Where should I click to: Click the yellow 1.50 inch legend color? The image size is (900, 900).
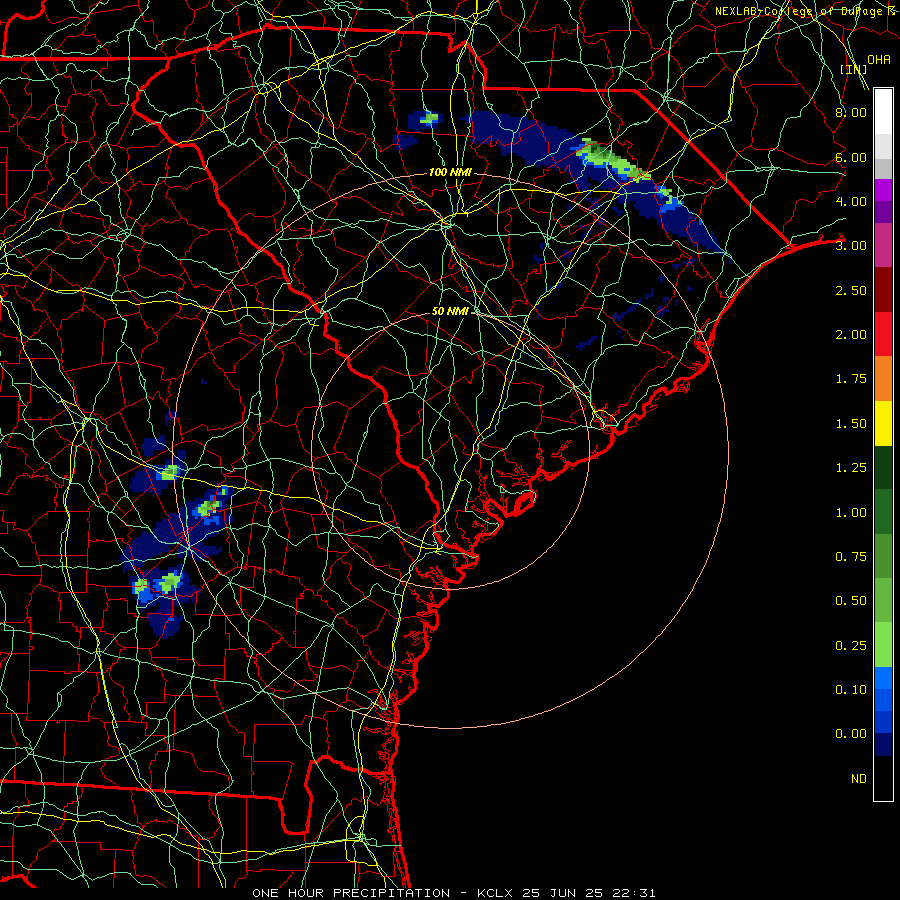[883, 424]
